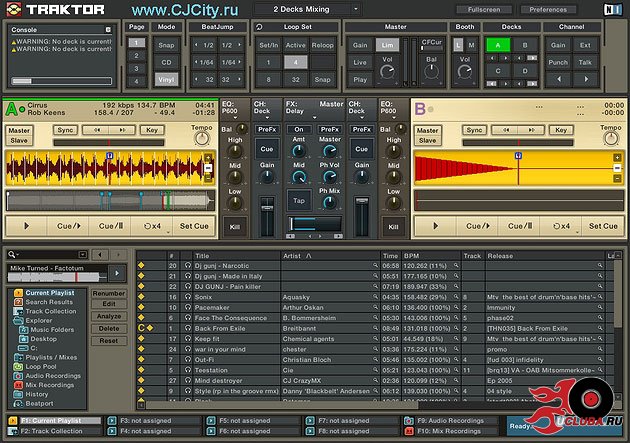This screenshot has height=443, width=630.
Task: Open Deck B EQ P600 dropdown
Action: point(394,117)
